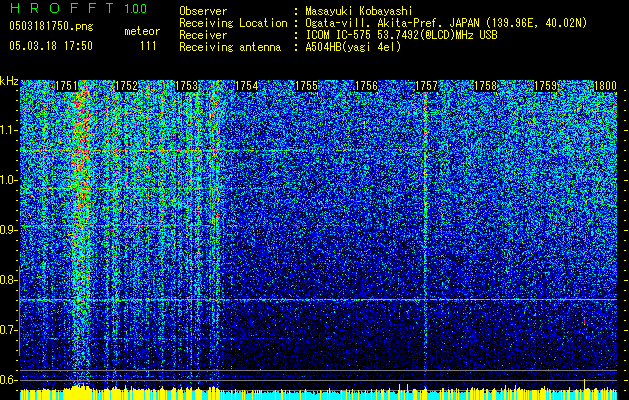This screenshot has height=400, width=629.
Task: Click the meteor count 111
Action: (148, 46)
